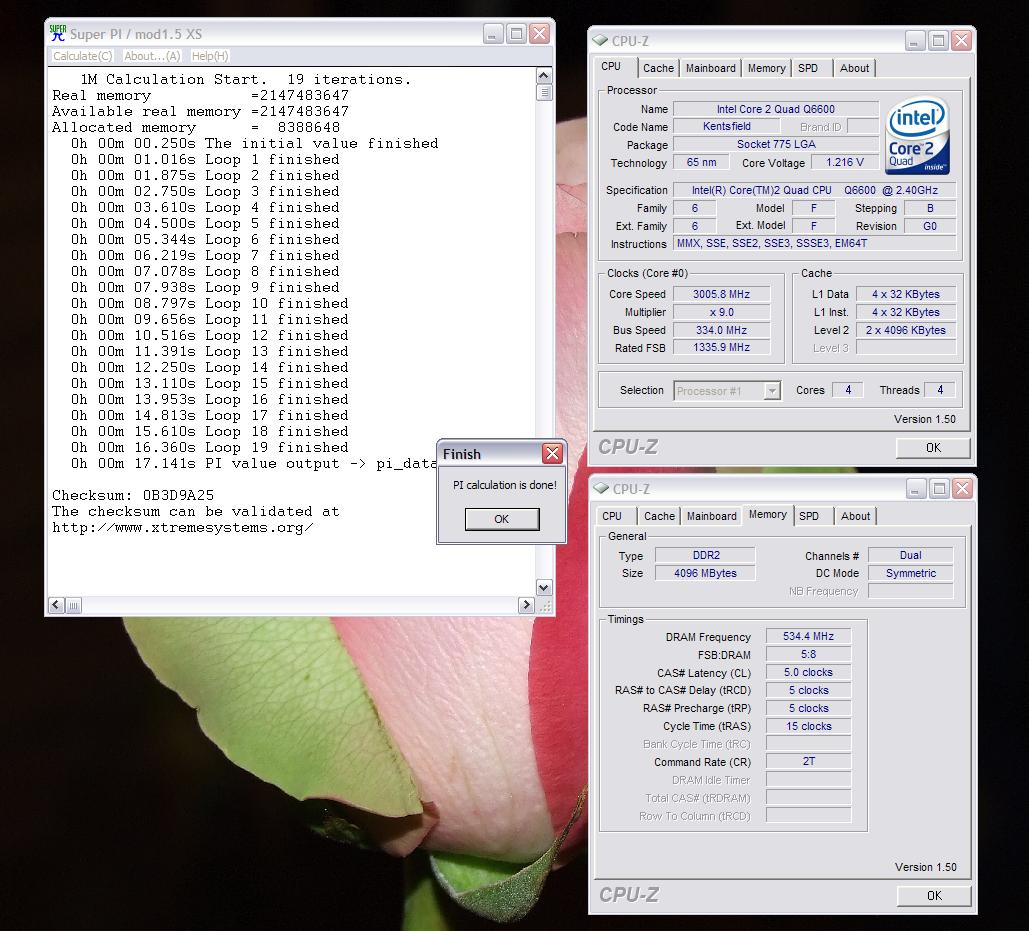Click the DRAM Frequency value '534.4 MHz'
This screenshot has width=1029, height=931.
(808, 636)
